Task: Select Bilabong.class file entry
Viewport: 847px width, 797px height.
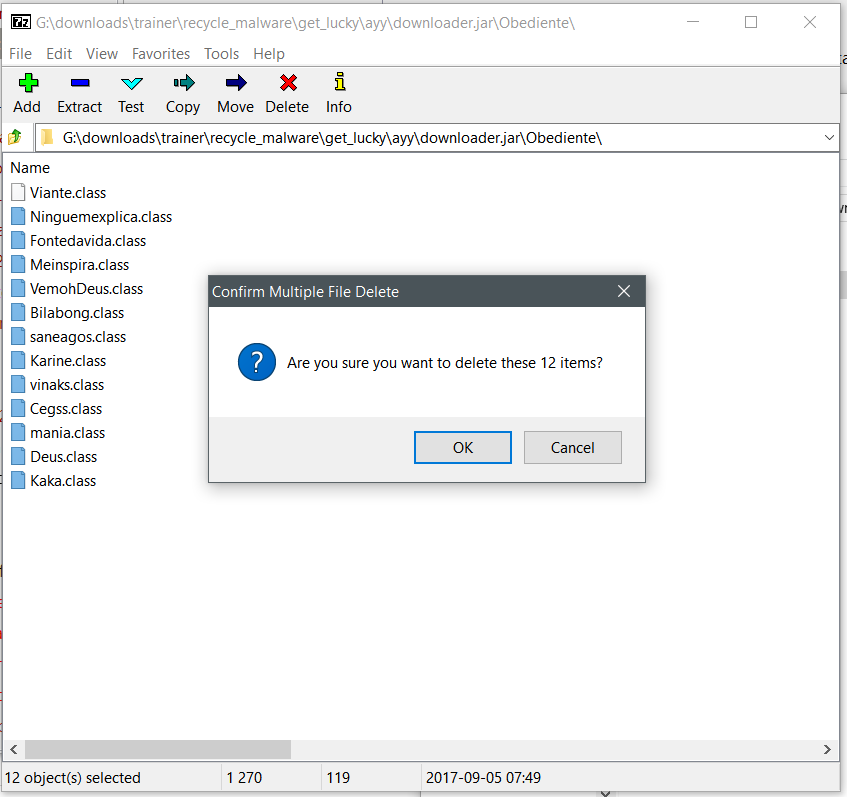Action: [77, 313]
